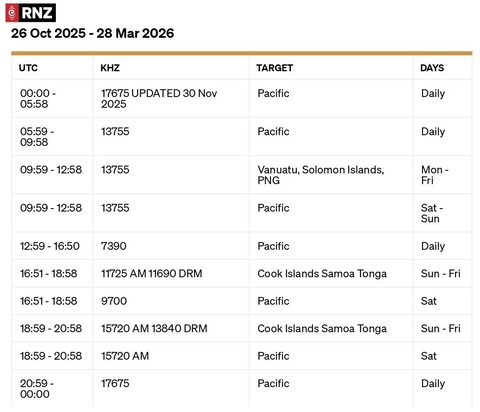
Task: Click the 17675 cell in last row
Action: click(x=171, y=389)
